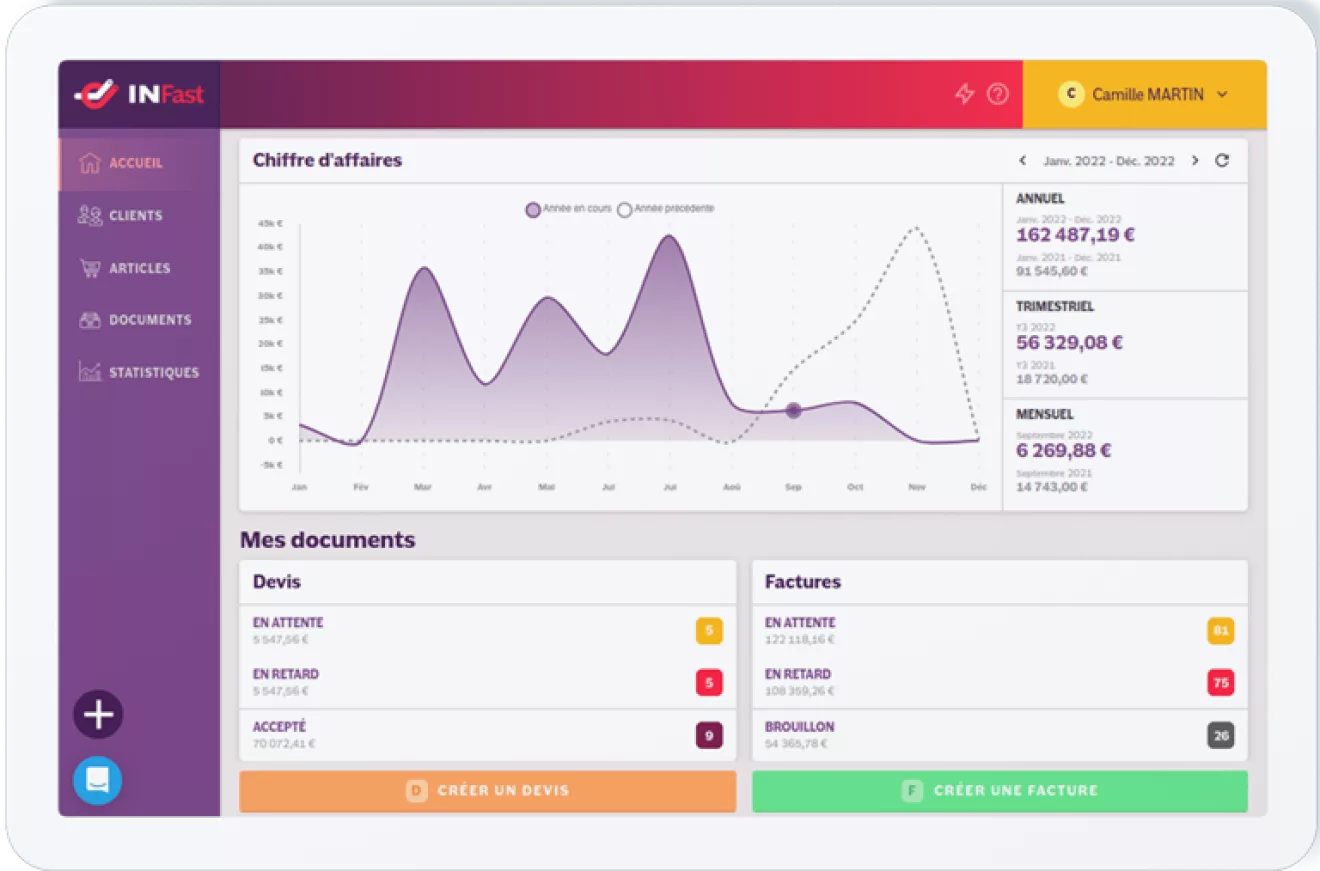Image resolution: width=1320 pixels, height=871 pixels.
Task: Click the INFast logo
Action: pyautogui.click(x=139, y=94)
